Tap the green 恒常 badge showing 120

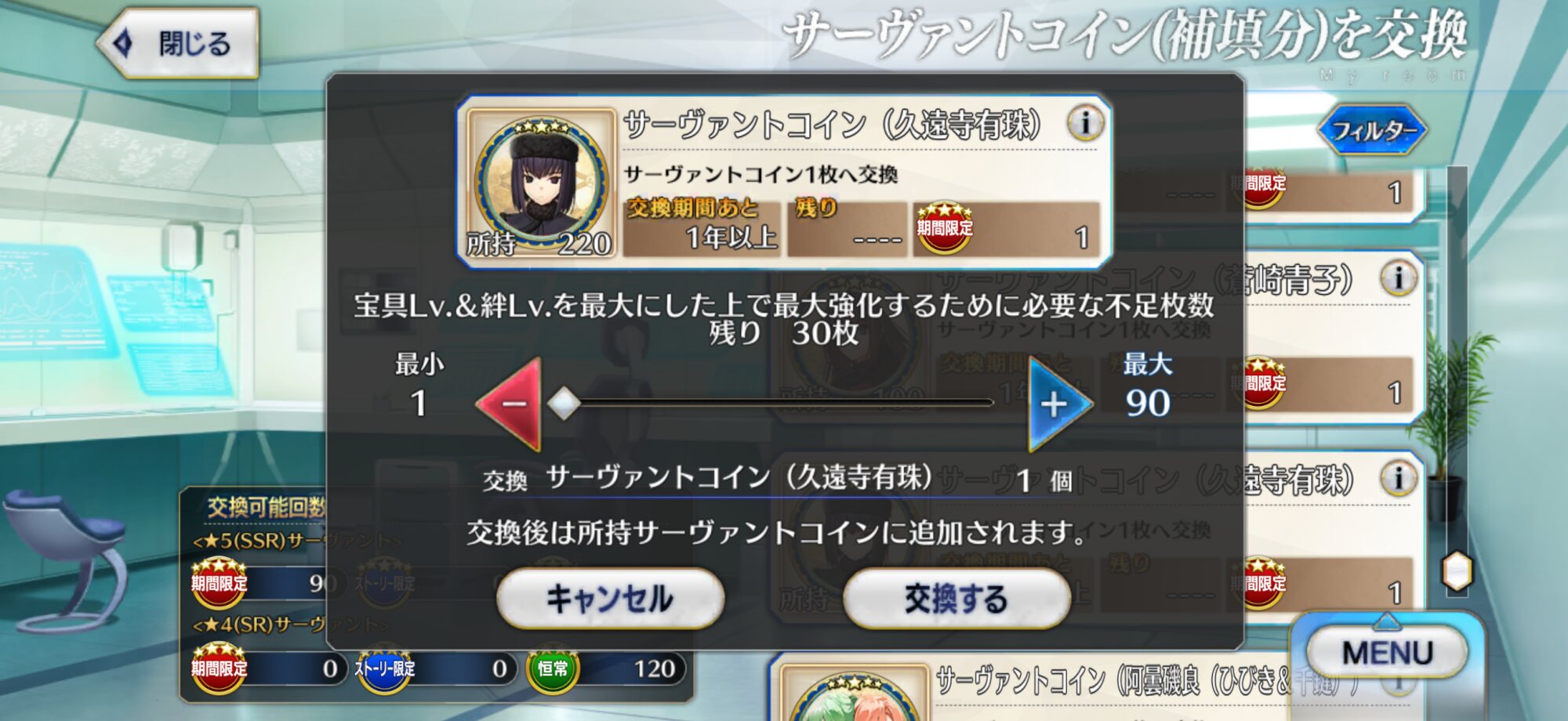tap(553, 668)
